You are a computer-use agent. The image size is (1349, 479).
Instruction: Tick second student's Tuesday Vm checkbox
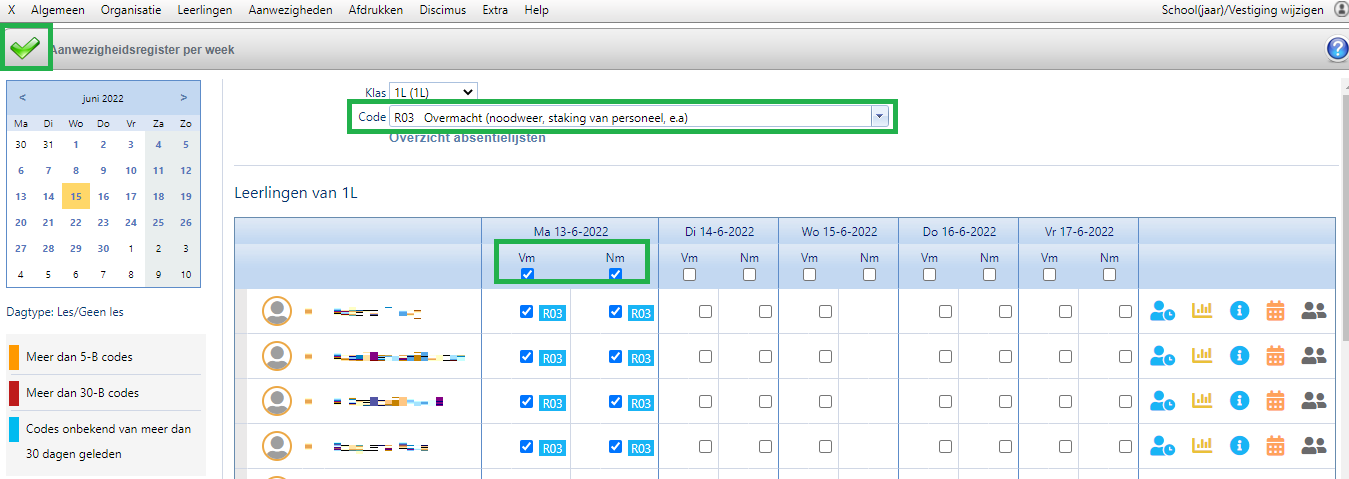(x=705, y=356)
